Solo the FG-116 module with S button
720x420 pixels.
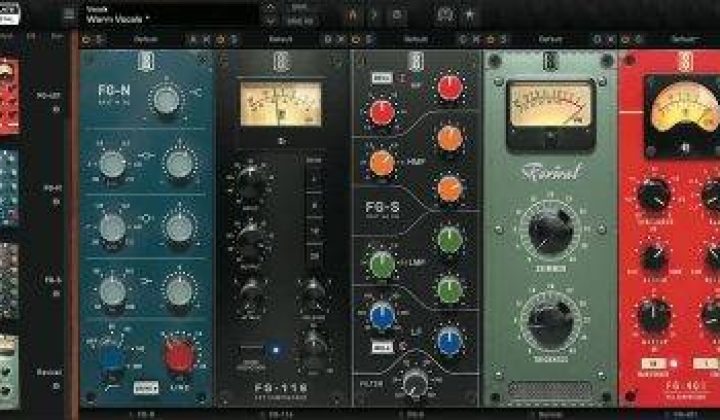(x=234, y=39)
